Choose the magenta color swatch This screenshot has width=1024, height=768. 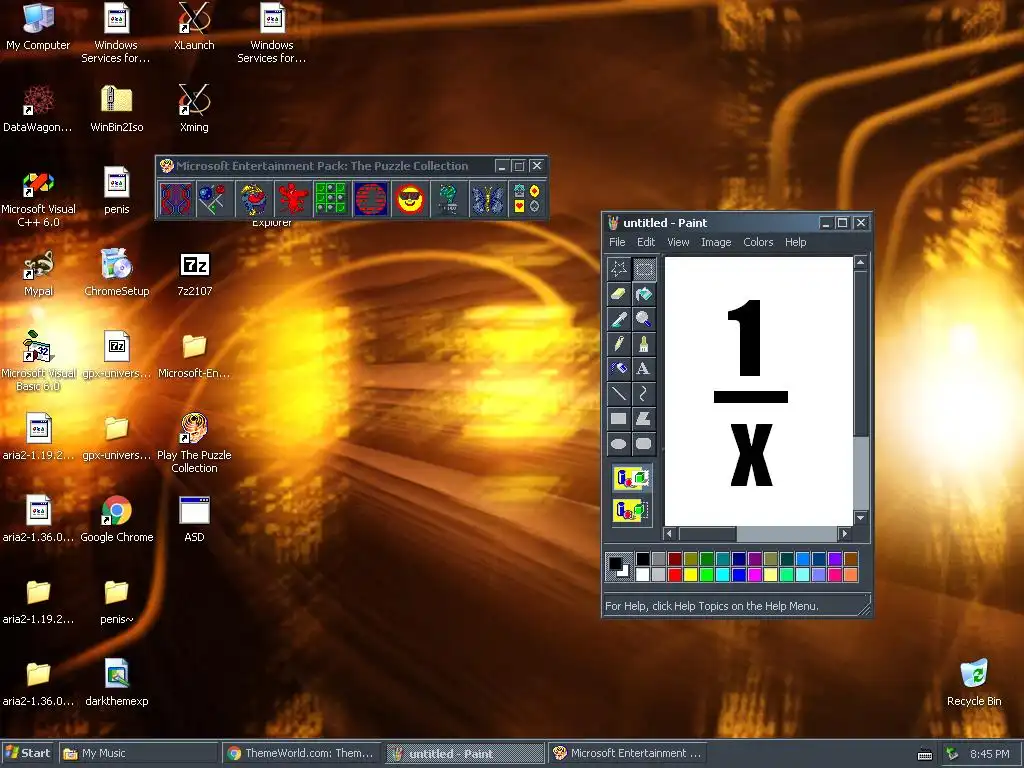click(754, 575)
